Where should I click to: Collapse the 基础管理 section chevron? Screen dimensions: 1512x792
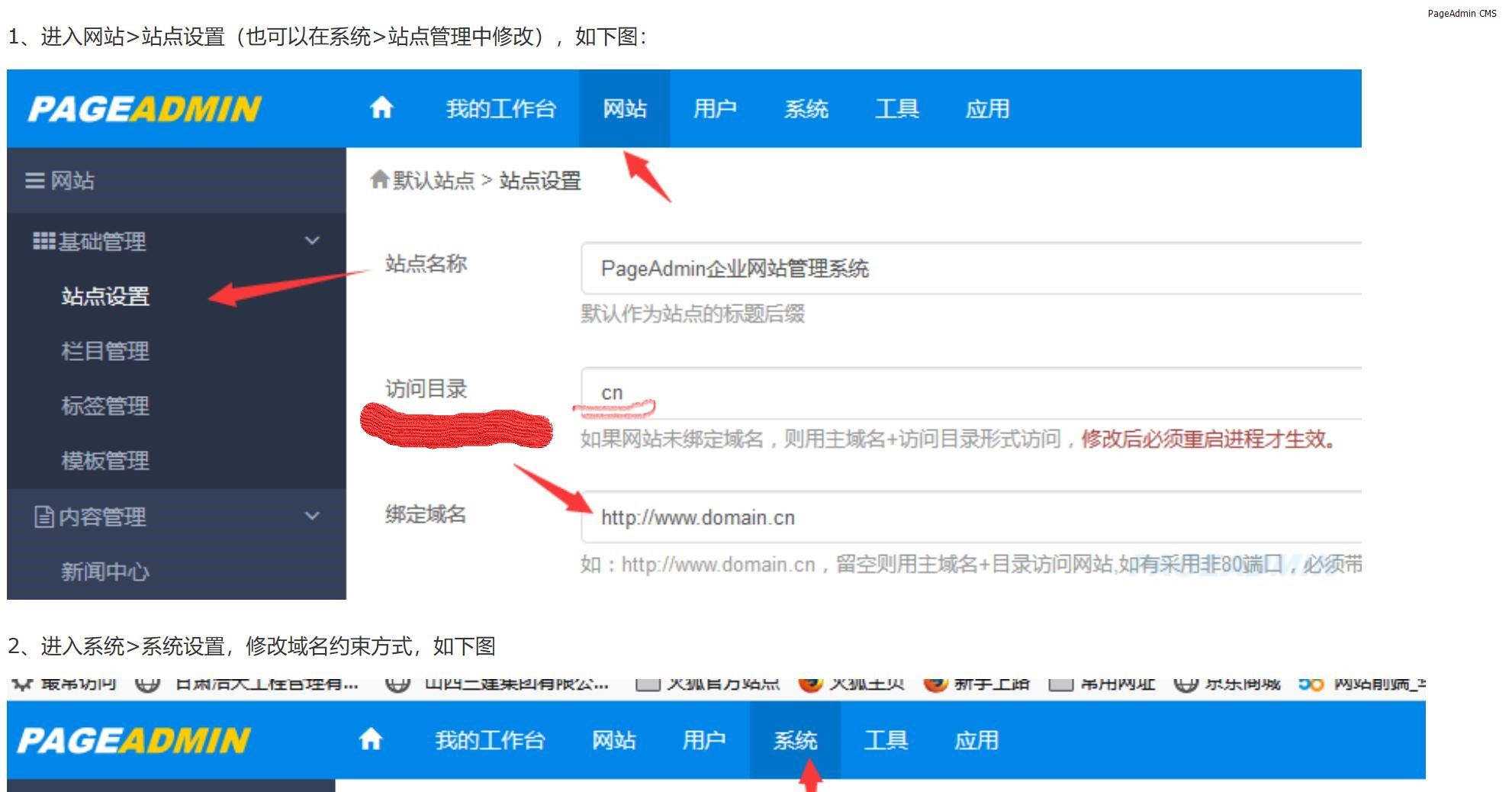[312, 241]
